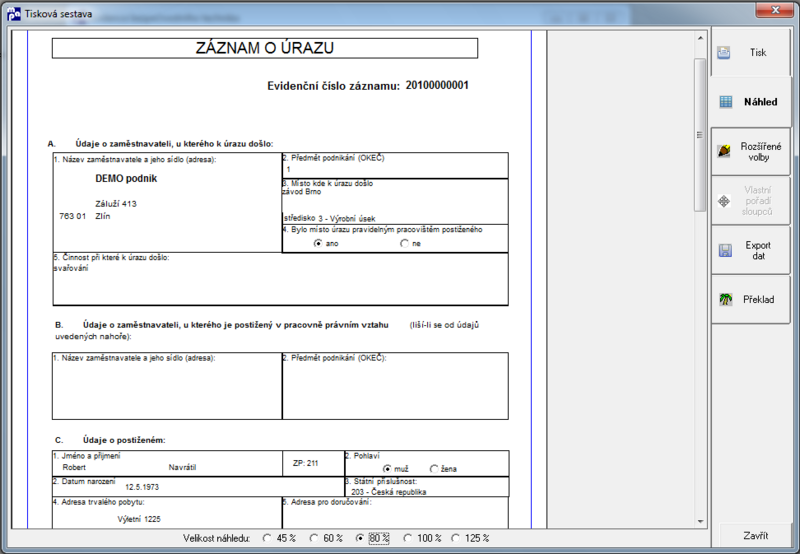Open the Tisk print button label
800x554 pixels.
click(x=758, y=53)
